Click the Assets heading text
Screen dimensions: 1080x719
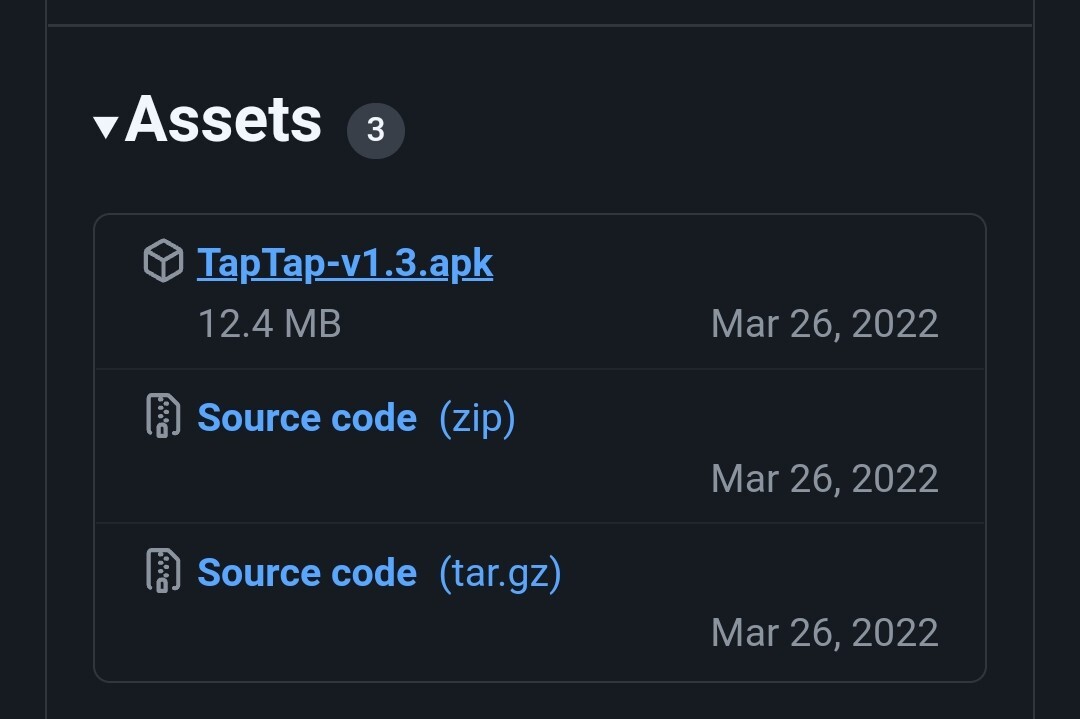click(x=223, y=120)
